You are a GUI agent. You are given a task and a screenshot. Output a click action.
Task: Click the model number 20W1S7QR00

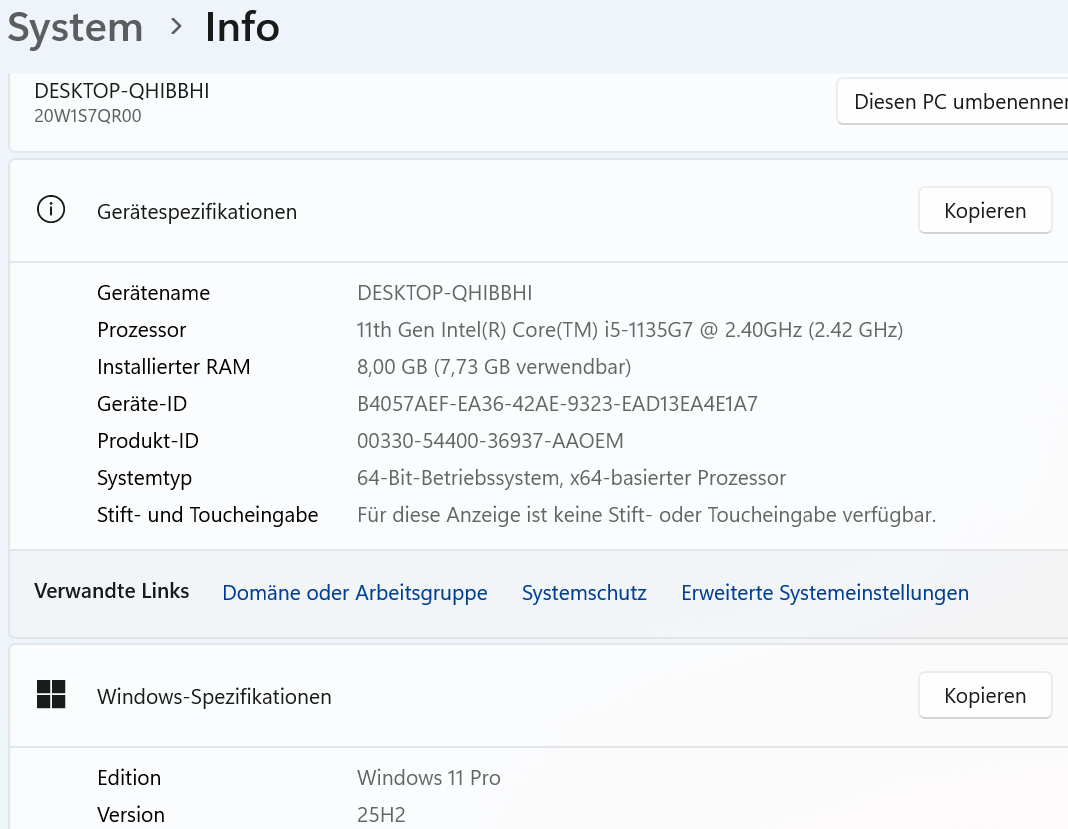tap(88, 116)
